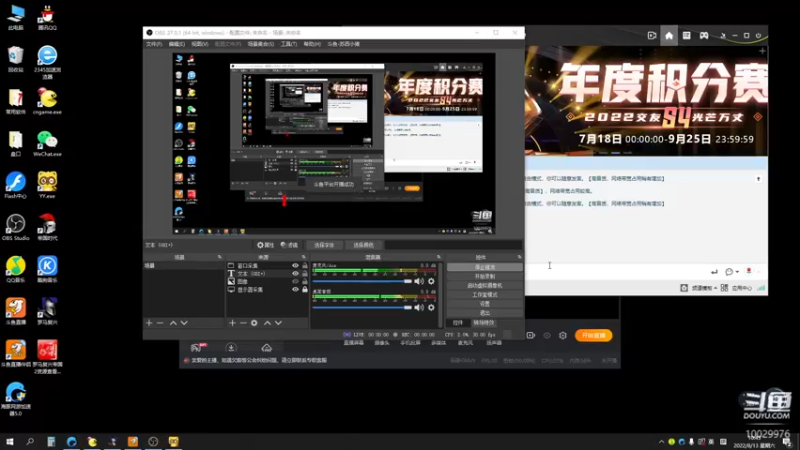Open list icon in Douyu header
800x450 pixels.
tap(686, 36)
